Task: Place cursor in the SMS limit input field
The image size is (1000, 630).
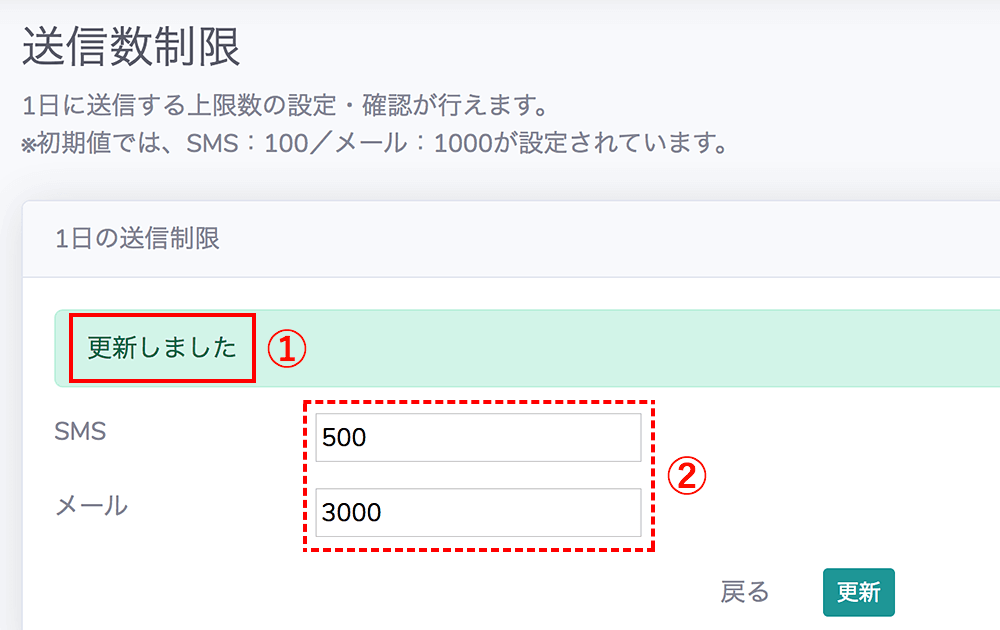Action: point(478,437)
